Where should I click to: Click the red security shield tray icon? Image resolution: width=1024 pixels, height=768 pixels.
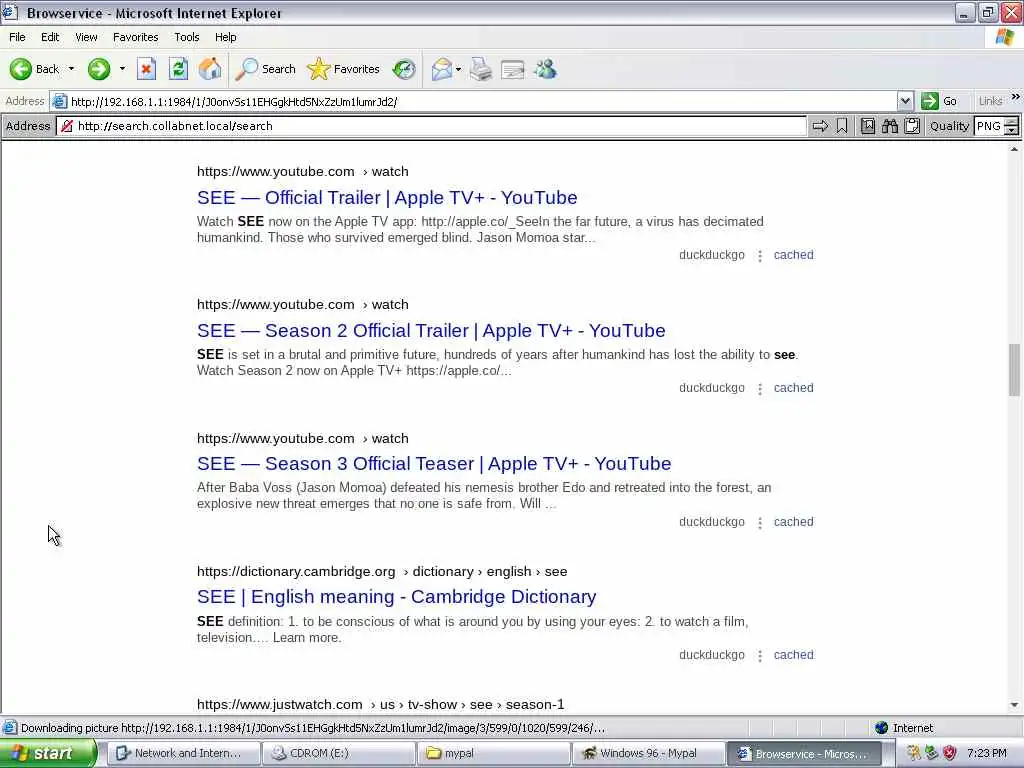[950, 753]
